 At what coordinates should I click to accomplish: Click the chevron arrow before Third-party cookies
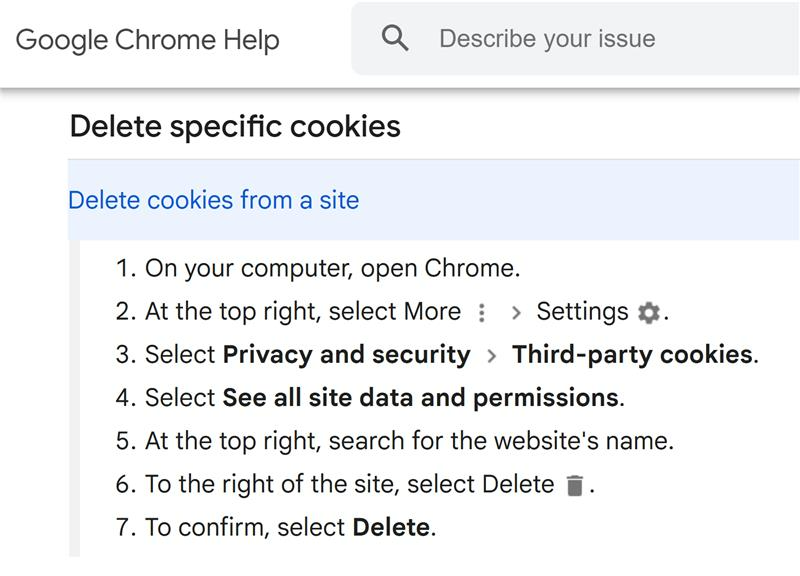492,356
